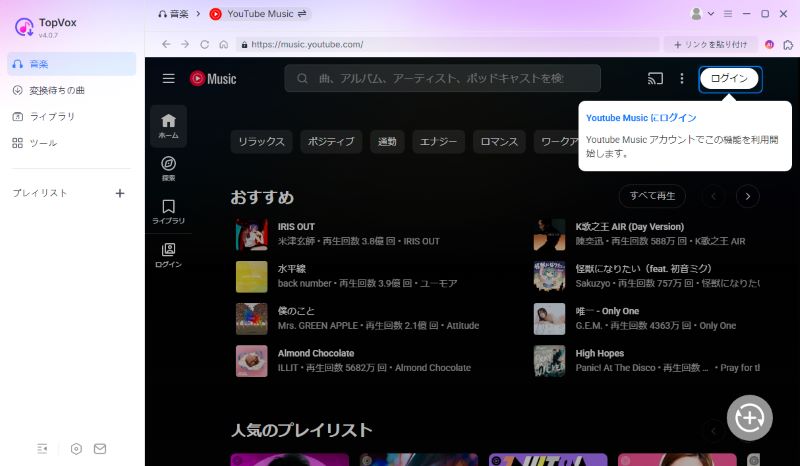
Task: Click the round add-to-convert floating button
Action: (x=749, y=418)
